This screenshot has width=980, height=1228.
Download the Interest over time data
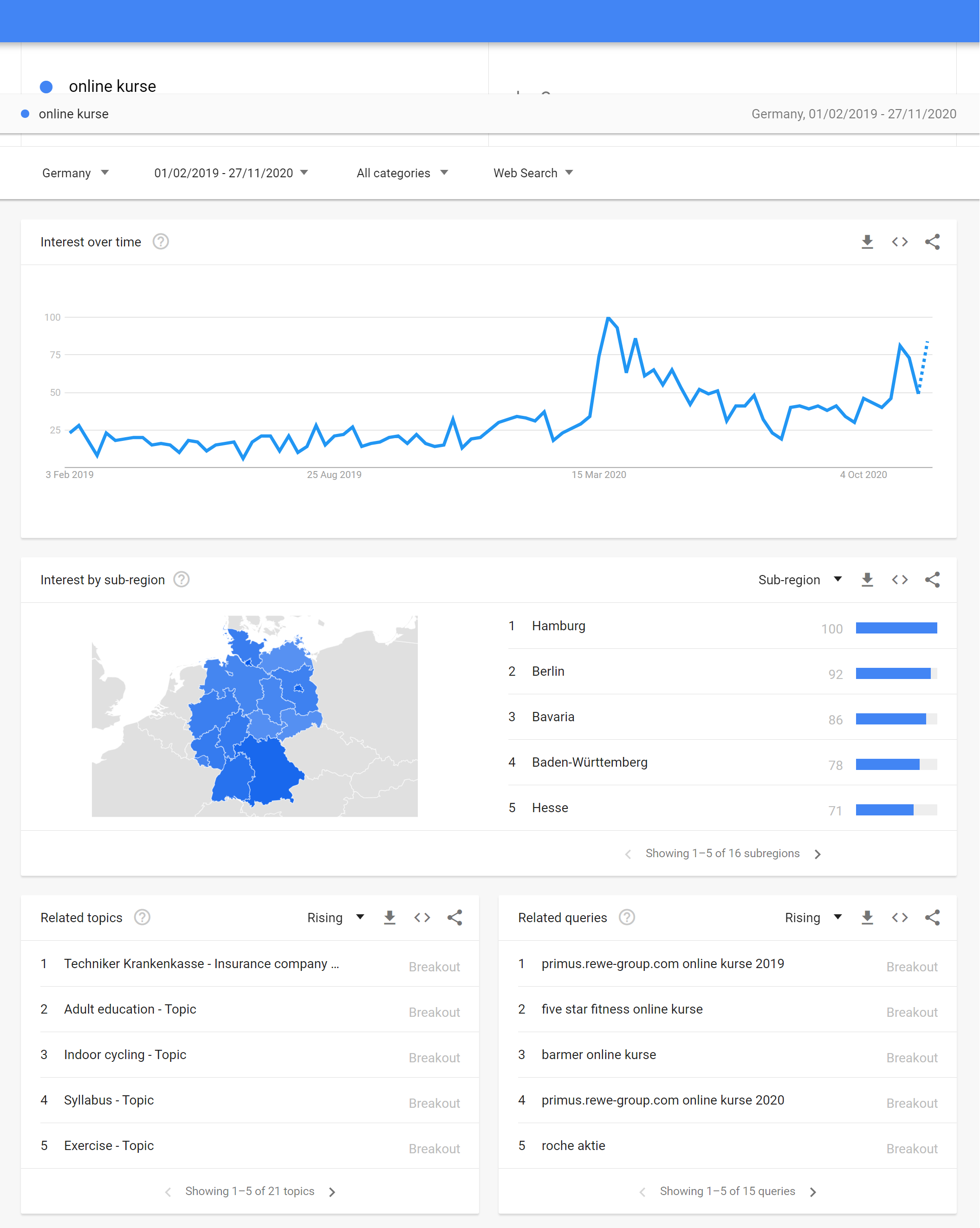coord(867,242)
